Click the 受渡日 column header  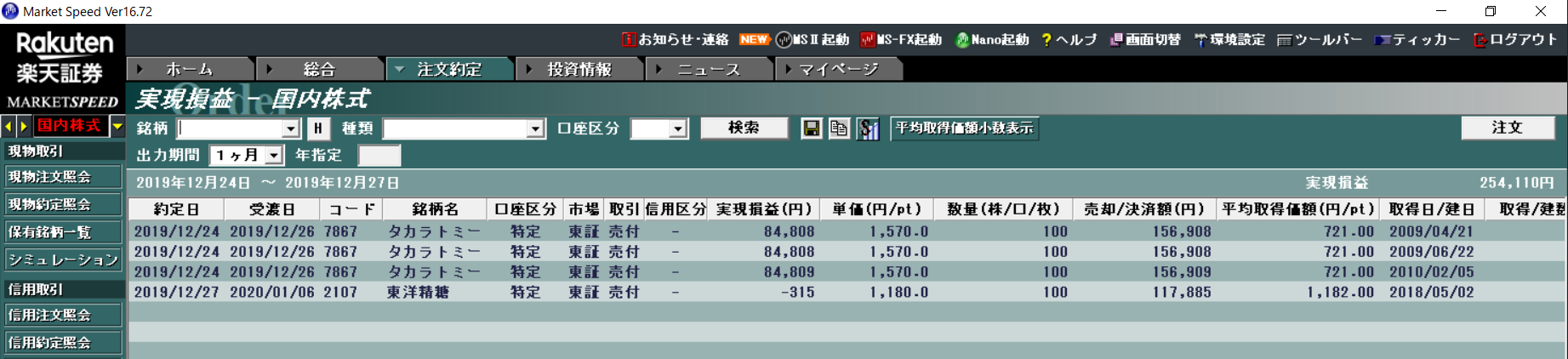(272, 209)
